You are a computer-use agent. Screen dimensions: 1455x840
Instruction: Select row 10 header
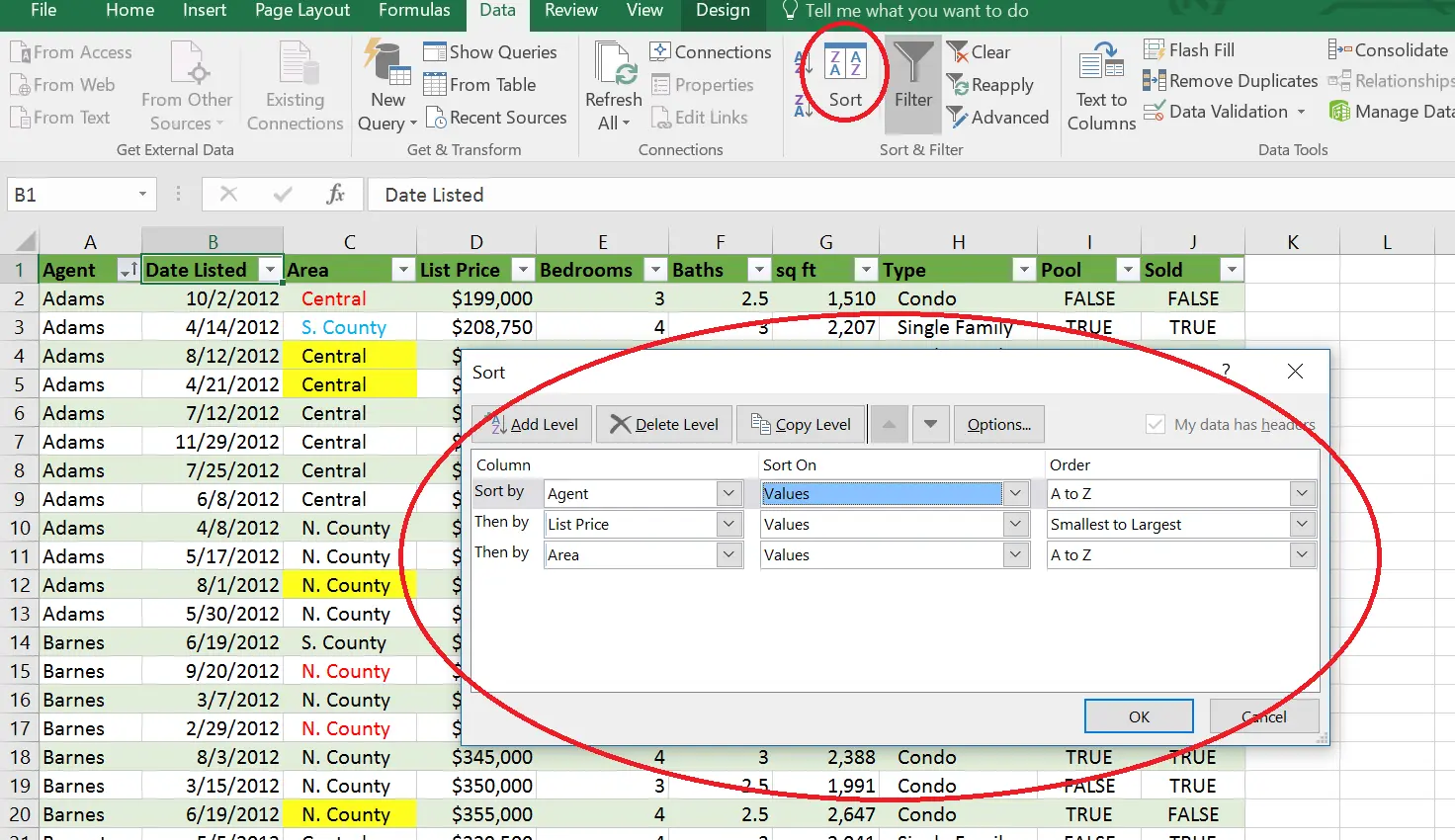coord(20,528)
